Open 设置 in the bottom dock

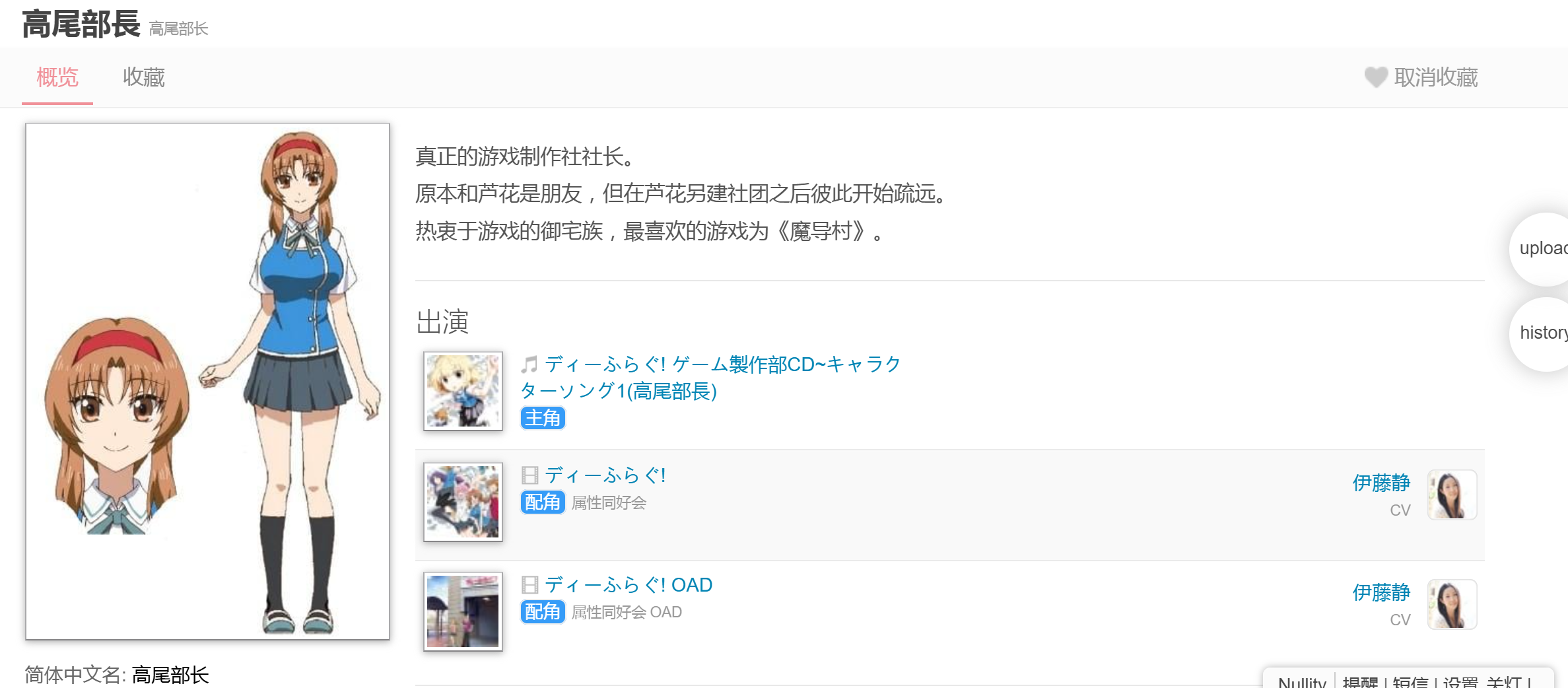click(x=1460, y=681)
